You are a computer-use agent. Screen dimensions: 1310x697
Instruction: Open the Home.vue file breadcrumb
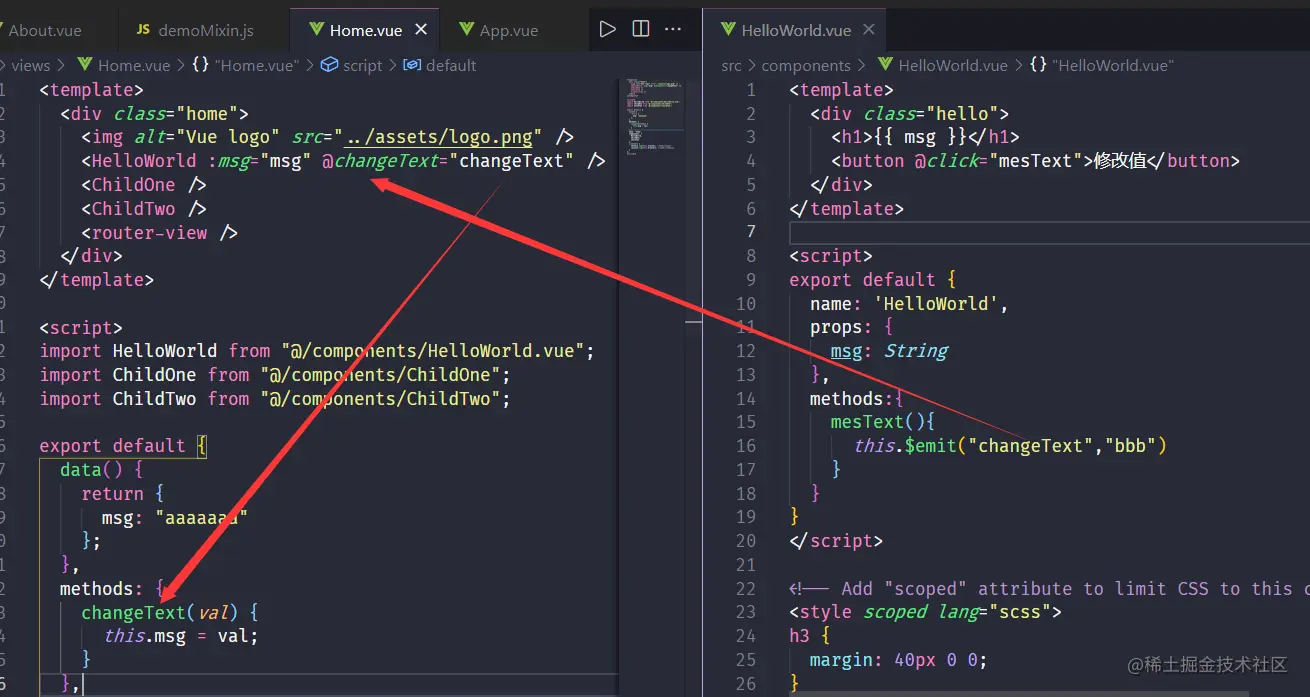coord(134,65)
